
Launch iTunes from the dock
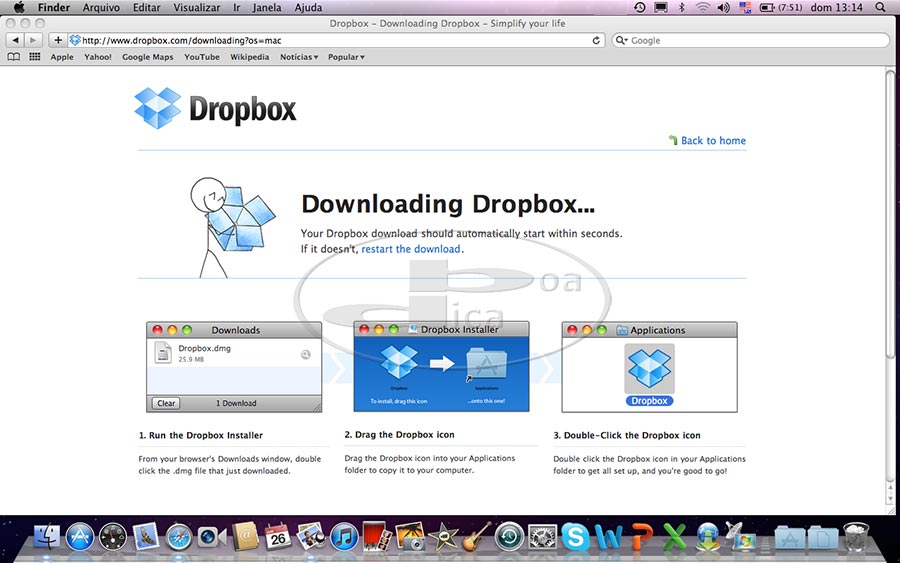[x=344, y=538]
